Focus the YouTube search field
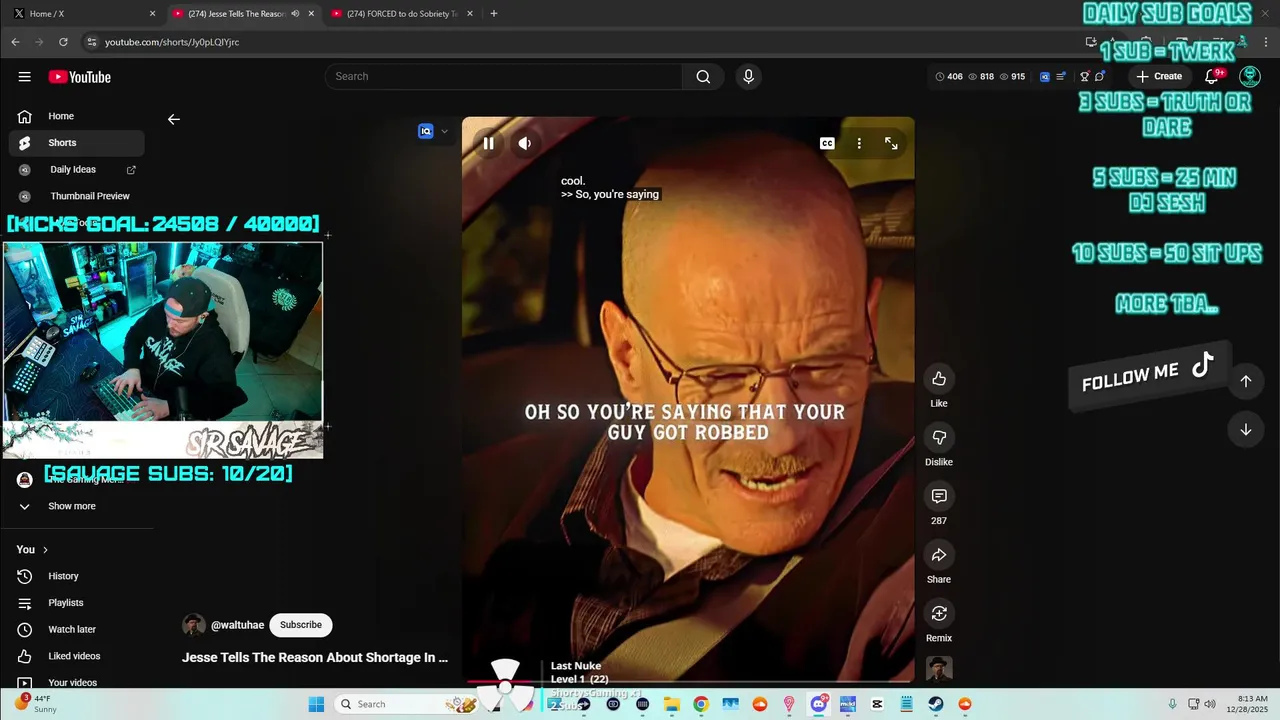The image size is (1280, 720). [503, 77]
